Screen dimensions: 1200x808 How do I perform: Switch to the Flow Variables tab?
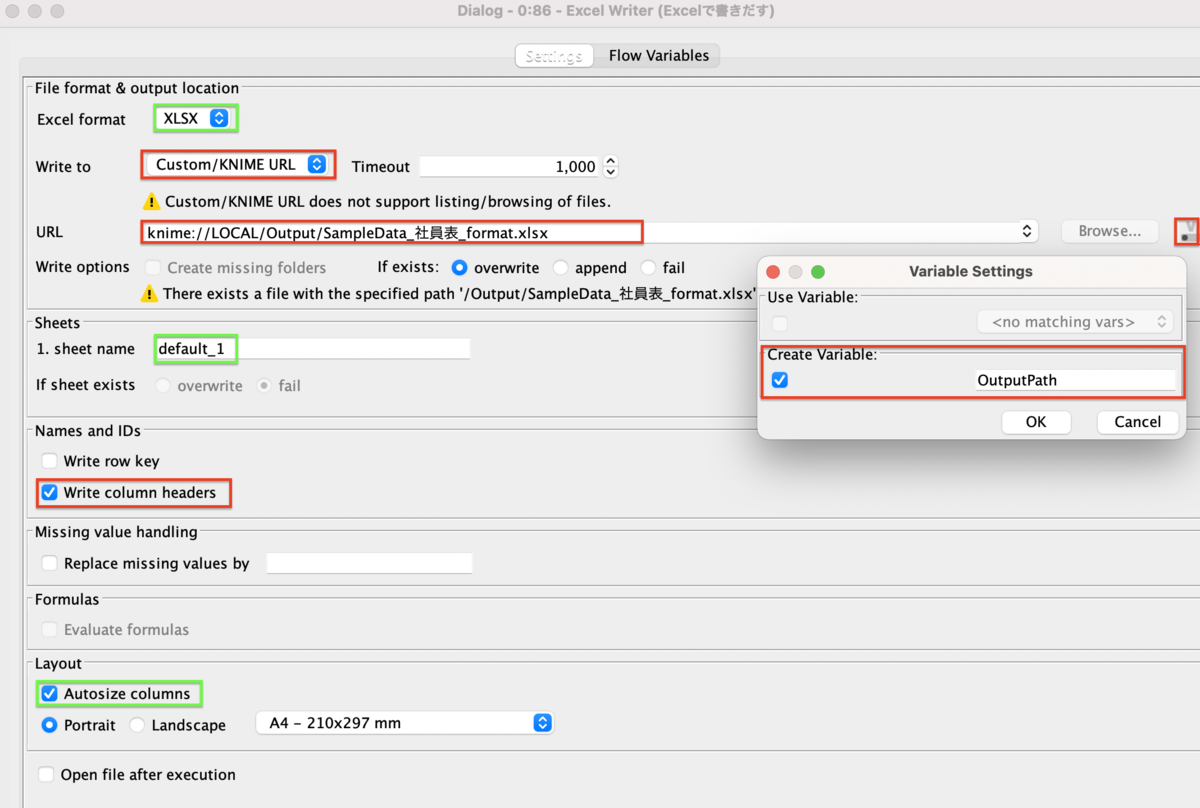[659, 56]
